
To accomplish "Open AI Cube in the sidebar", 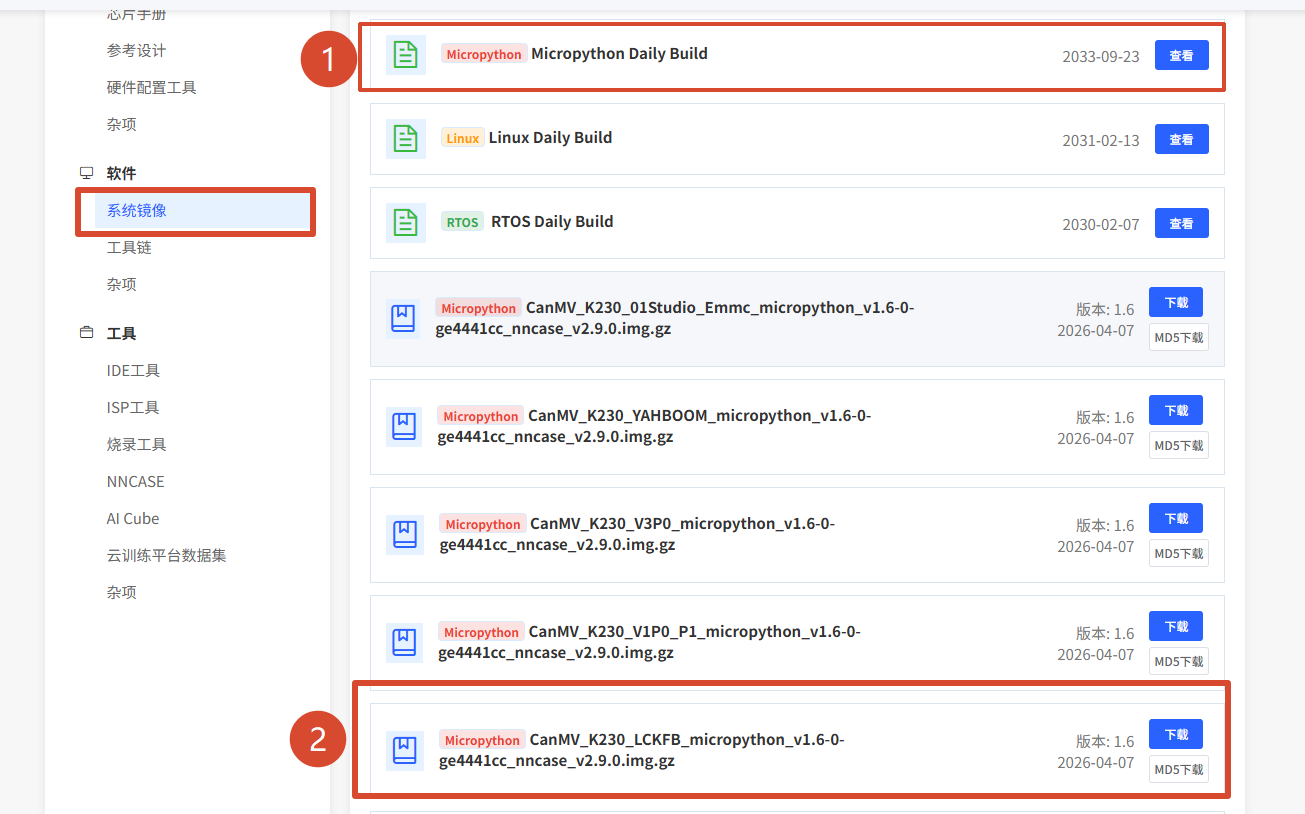I will click(x=133, y=519).
